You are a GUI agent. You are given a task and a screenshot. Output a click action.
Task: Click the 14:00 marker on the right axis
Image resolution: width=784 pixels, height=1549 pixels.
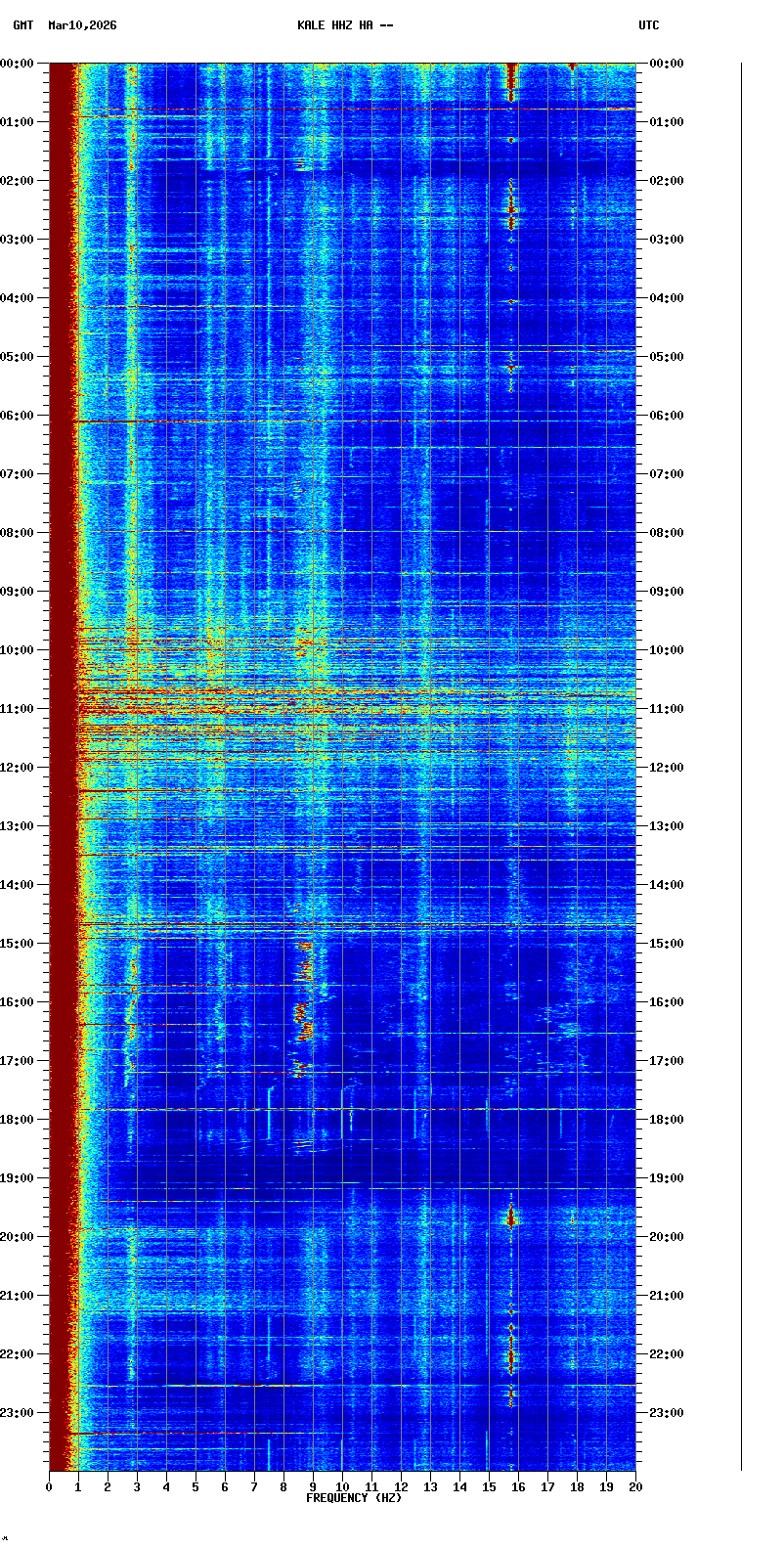click(668, 885)
